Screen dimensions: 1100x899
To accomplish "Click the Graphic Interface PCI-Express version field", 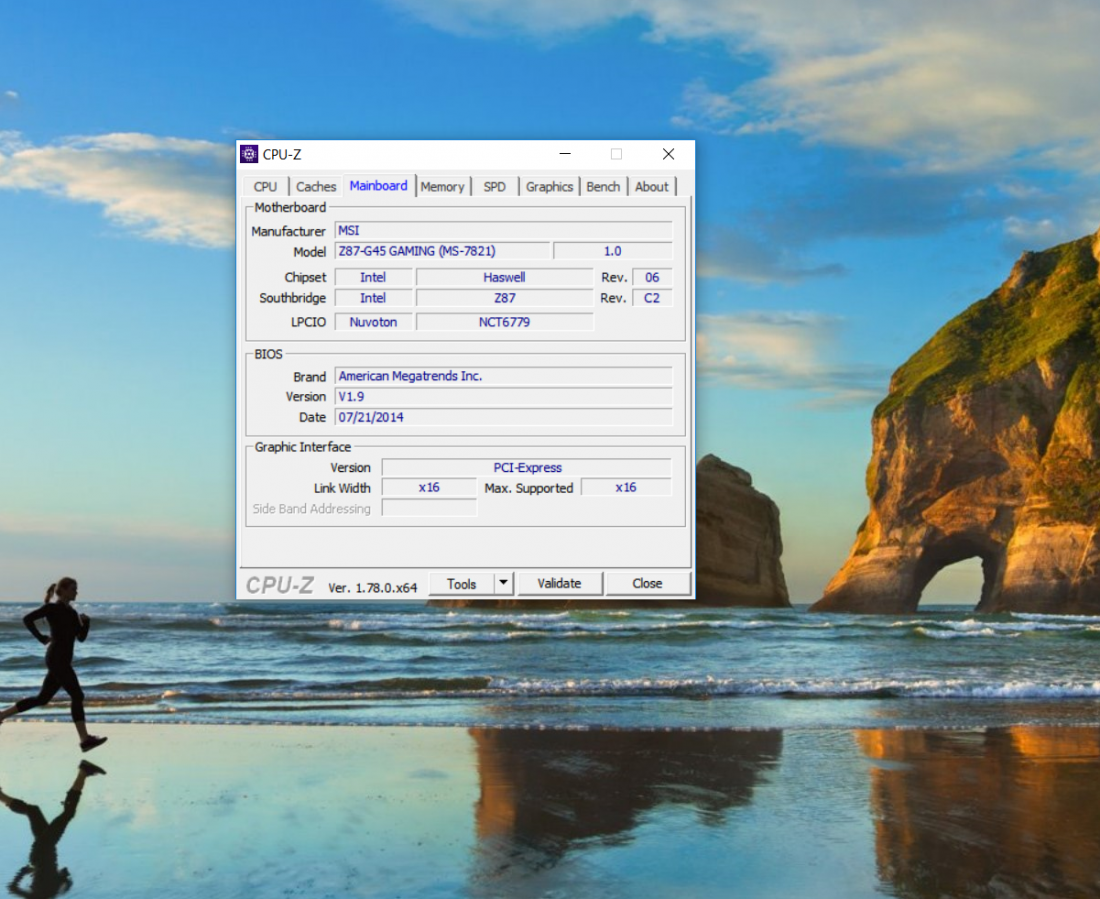I will [527, 468].
